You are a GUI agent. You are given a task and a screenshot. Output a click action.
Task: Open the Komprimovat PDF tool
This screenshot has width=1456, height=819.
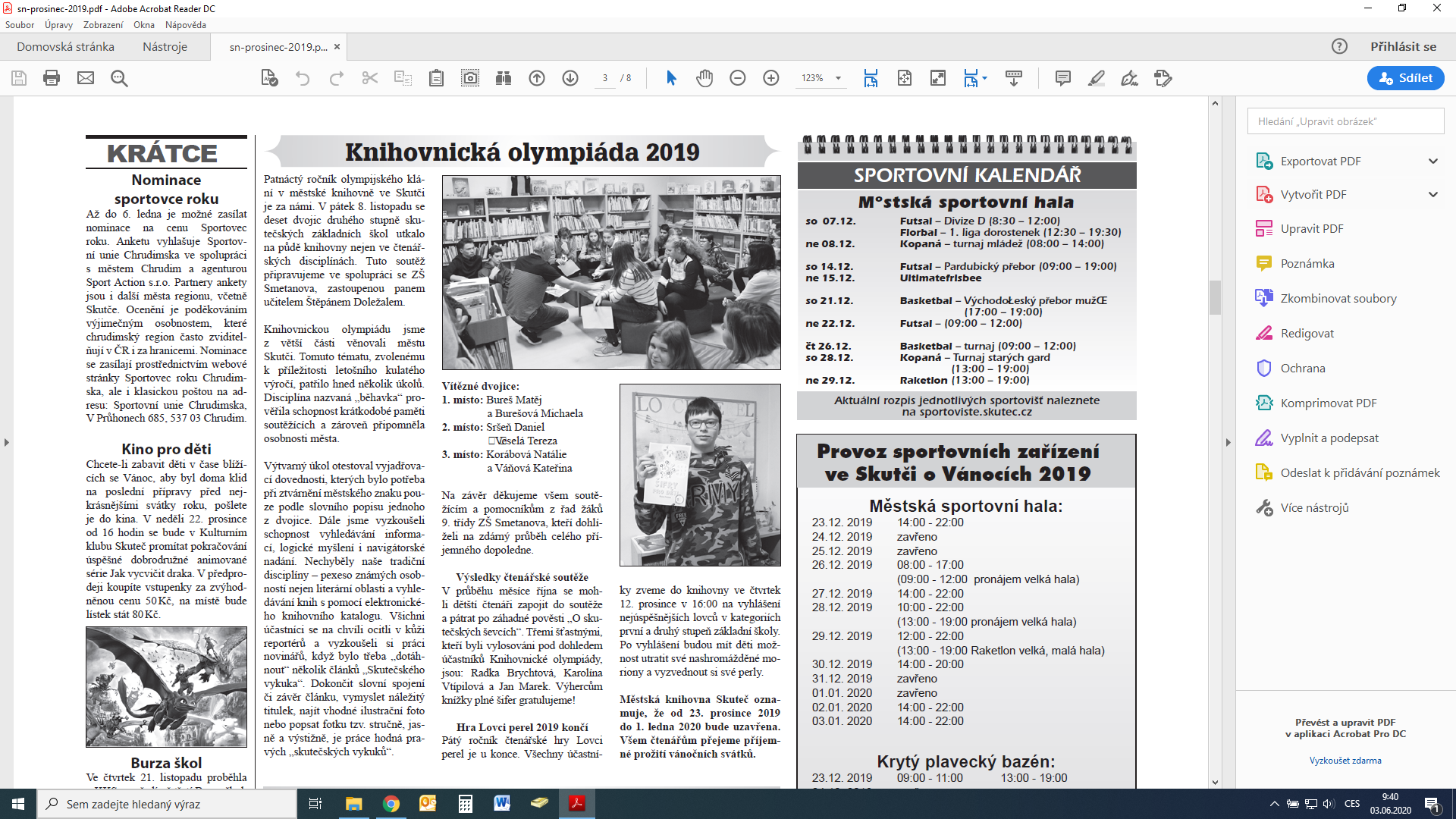coord(1329,403)
